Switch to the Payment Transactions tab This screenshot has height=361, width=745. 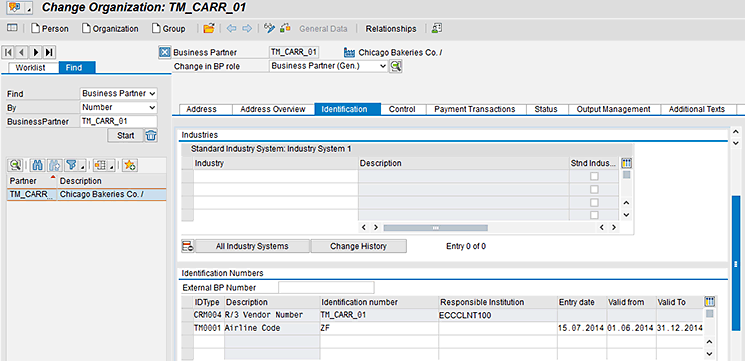tap(474, 109)
